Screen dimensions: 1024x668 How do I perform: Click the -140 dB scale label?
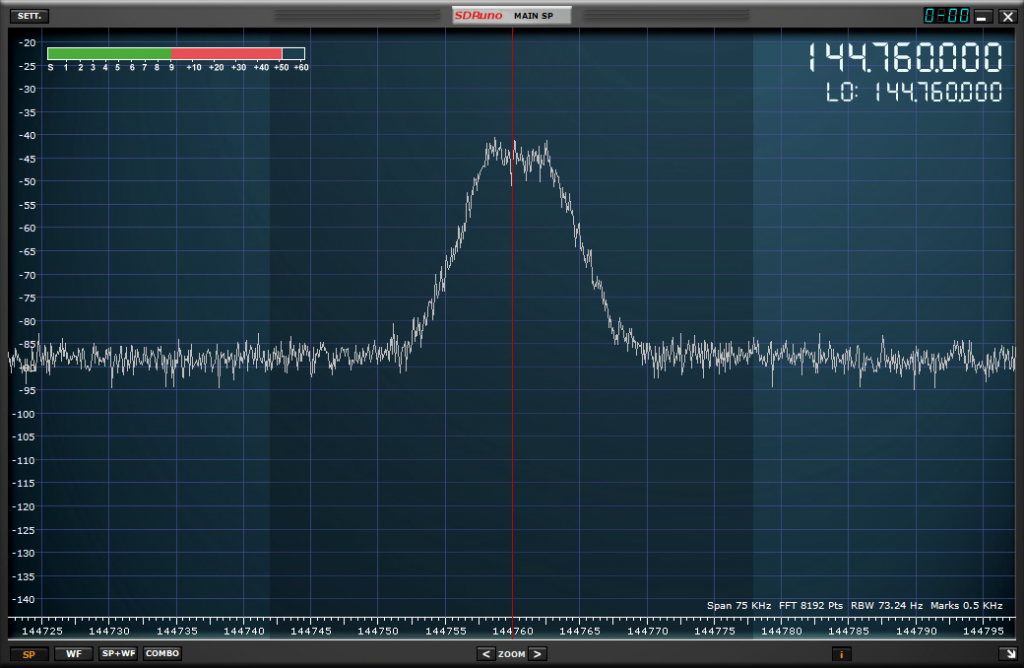[25, 599]
